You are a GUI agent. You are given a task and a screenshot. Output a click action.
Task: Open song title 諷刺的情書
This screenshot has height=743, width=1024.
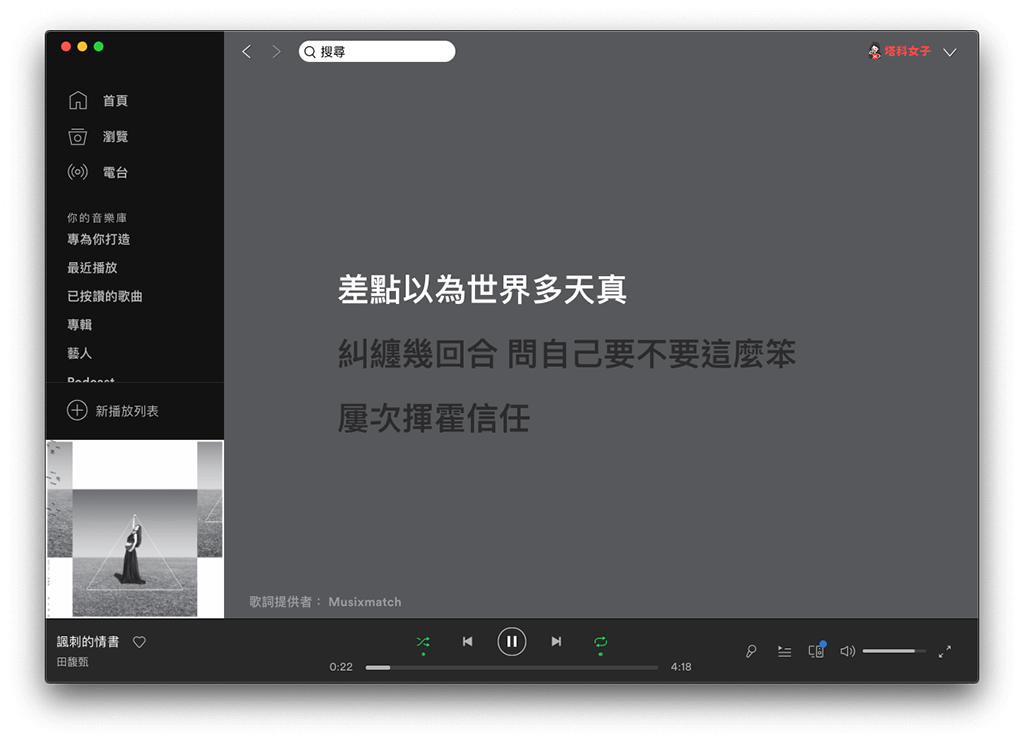[x=88, y=642]
